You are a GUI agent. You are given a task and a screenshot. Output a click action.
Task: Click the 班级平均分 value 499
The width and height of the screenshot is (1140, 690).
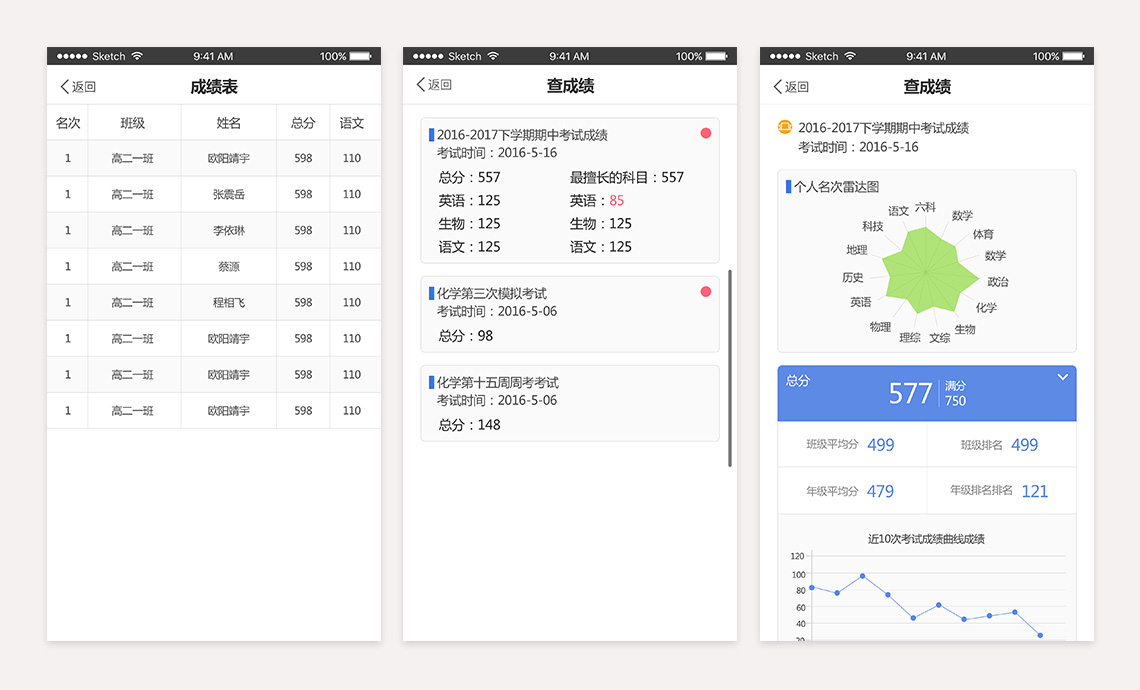pos(880,445)
